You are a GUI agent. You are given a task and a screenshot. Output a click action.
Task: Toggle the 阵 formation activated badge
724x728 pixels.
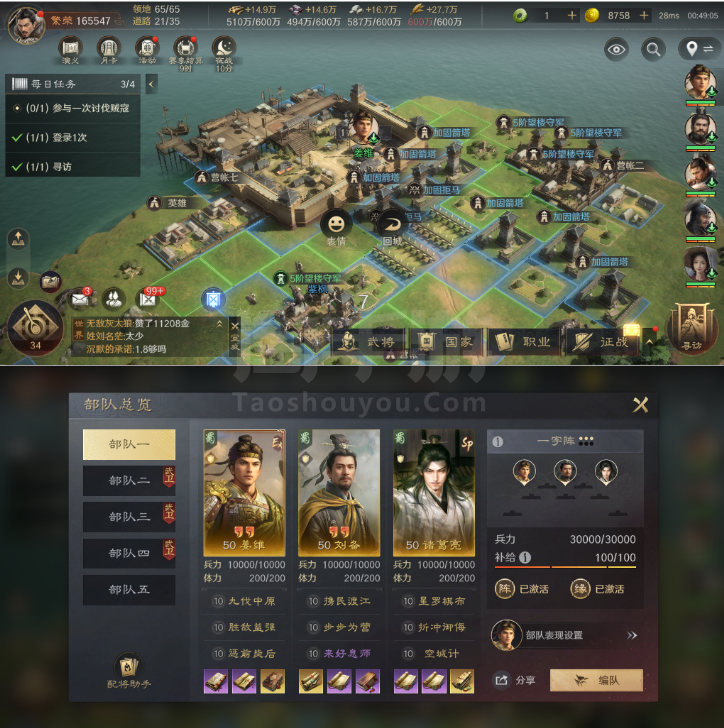tap(522, 589)
